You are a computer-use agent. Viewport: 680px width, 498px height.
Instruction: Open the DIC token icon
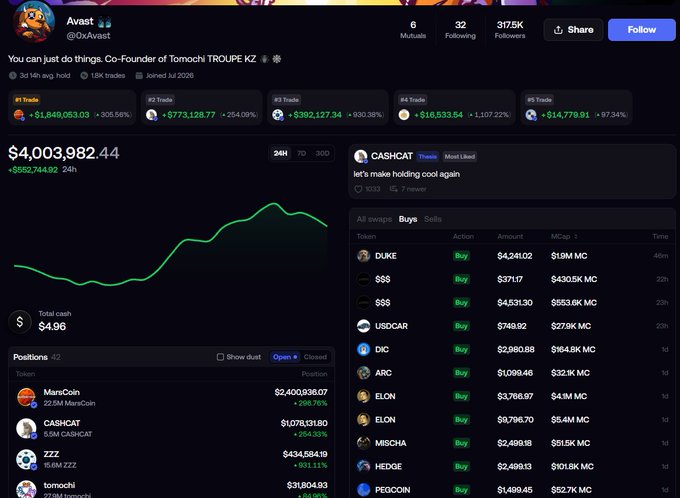[x=363, y=349]
